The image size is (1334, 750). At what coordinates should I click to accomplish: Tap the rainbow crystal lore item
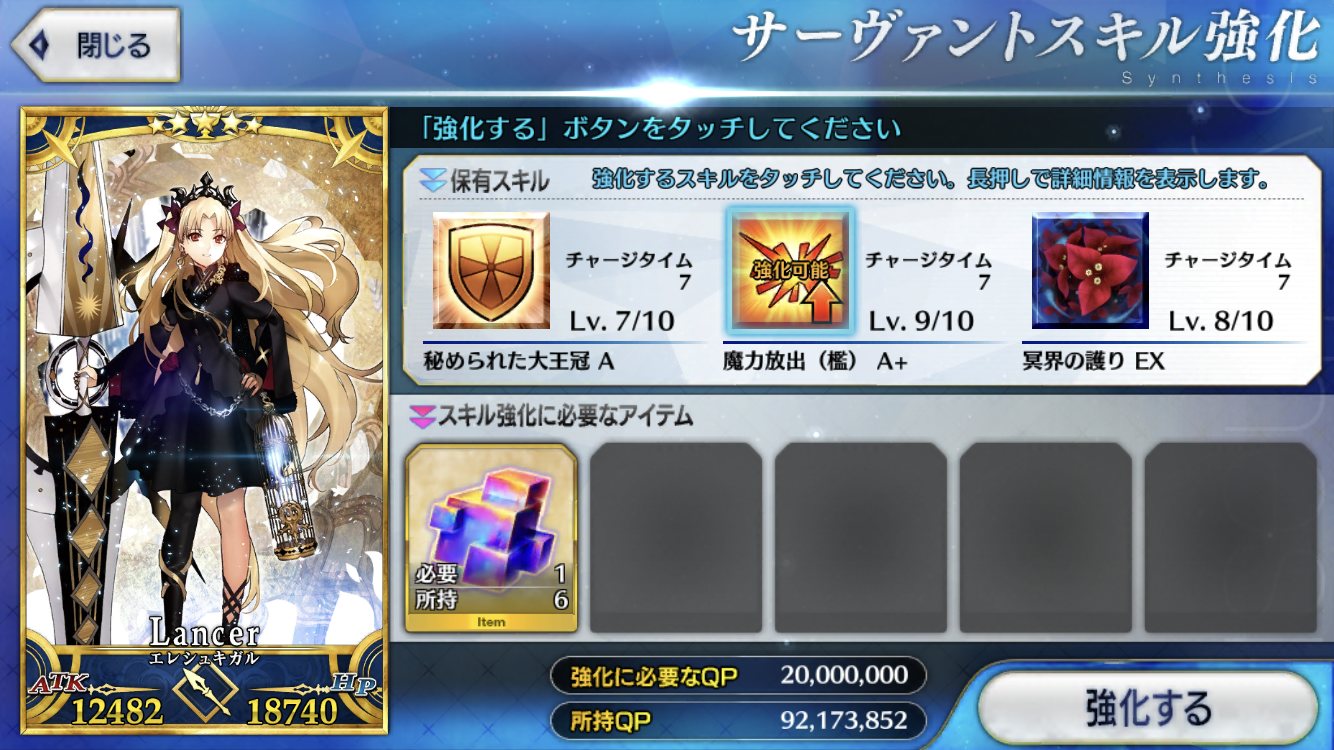coord(491,538)
